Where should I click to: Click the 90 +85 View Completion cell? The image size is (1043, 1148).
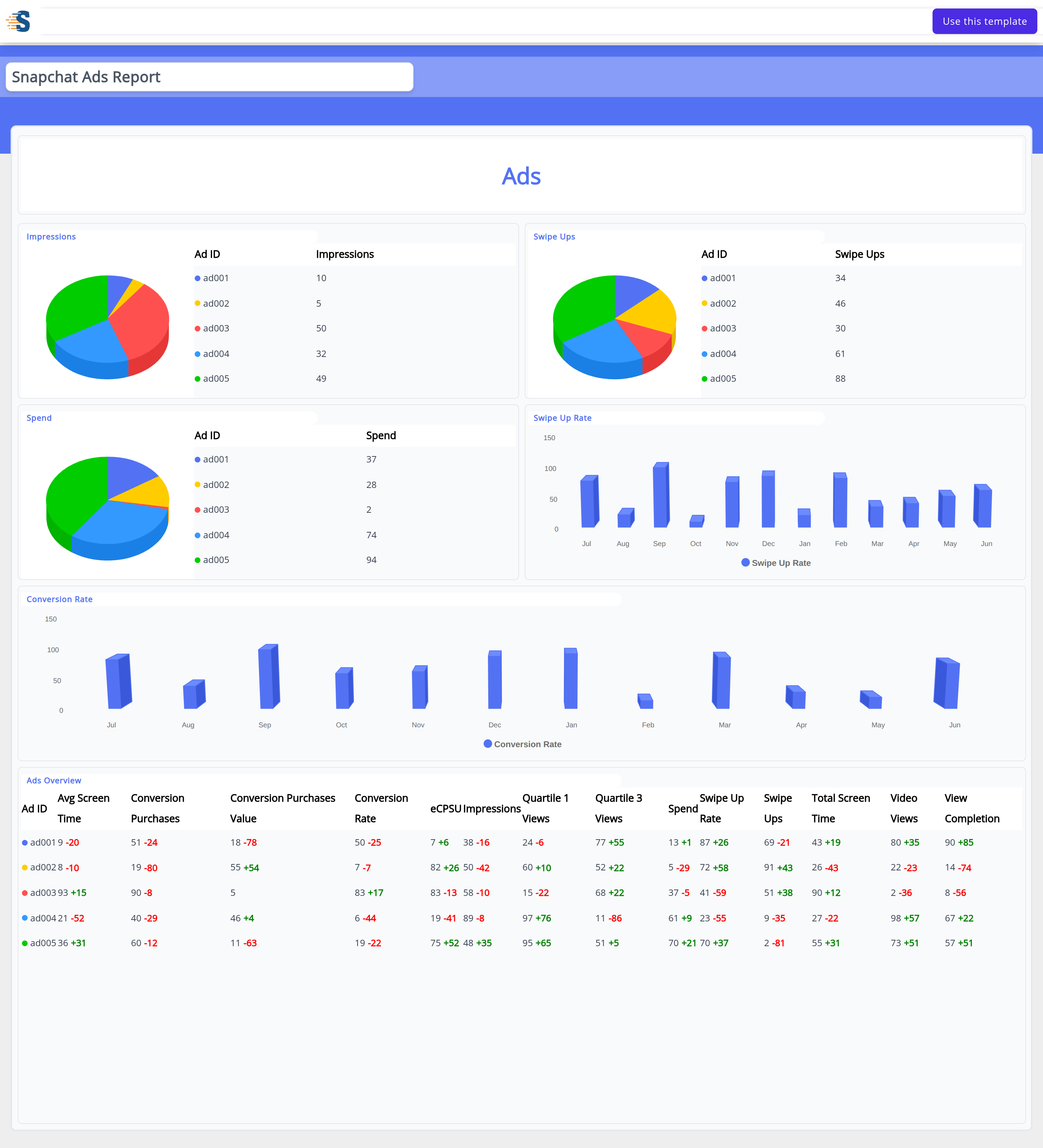click(959, 843)
